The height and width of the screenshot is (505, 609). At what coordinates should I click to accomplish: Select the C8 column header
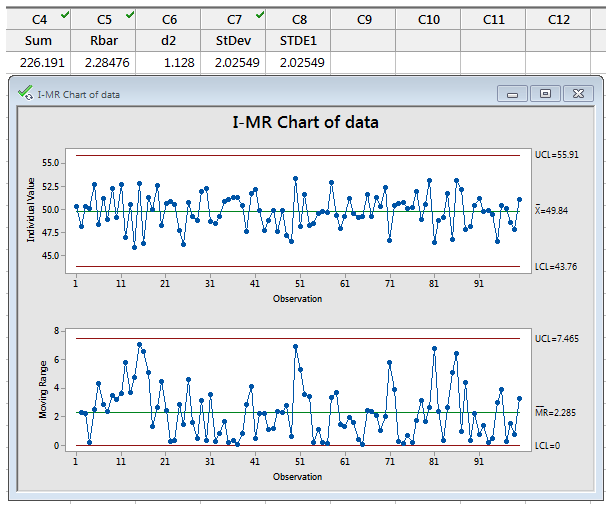(299, 20)
